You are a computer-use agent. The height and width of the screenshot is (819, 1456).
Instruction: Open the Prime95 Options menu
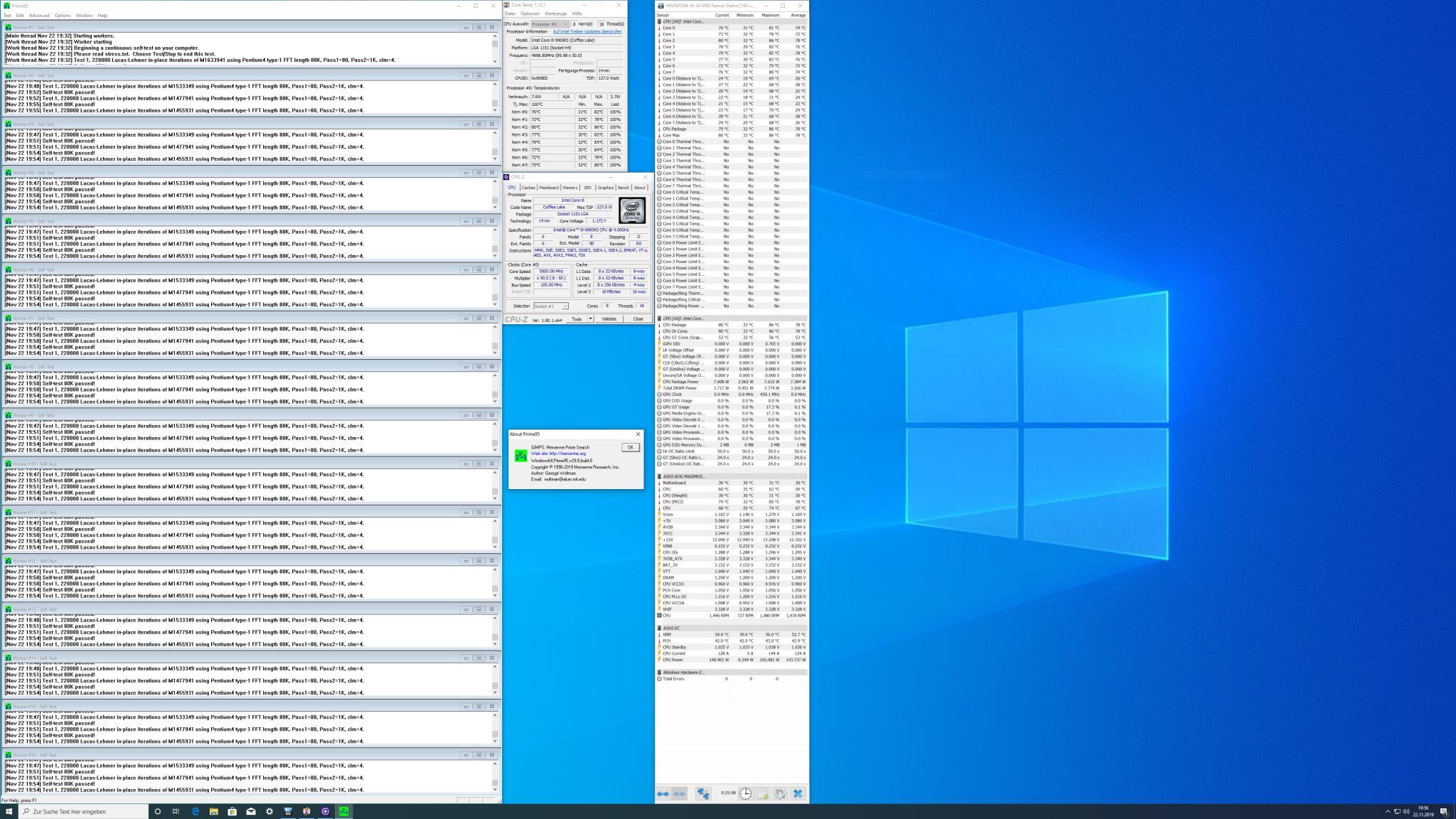[x=63, y=15]
